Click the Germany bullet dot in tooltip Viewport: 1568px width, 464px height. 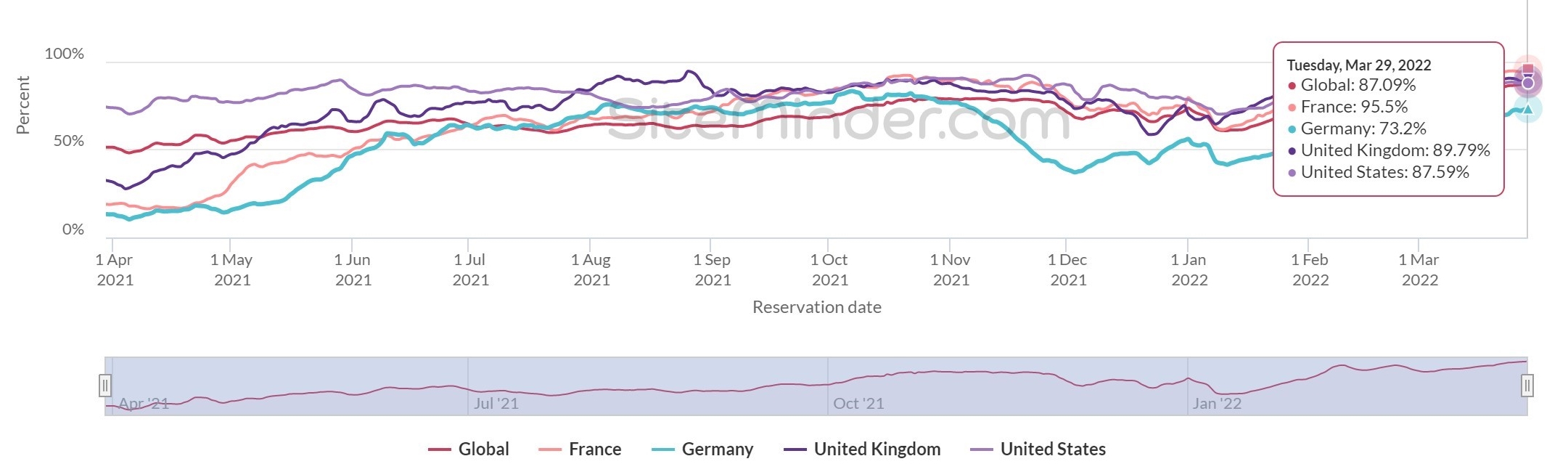(x=1292, y=129)
